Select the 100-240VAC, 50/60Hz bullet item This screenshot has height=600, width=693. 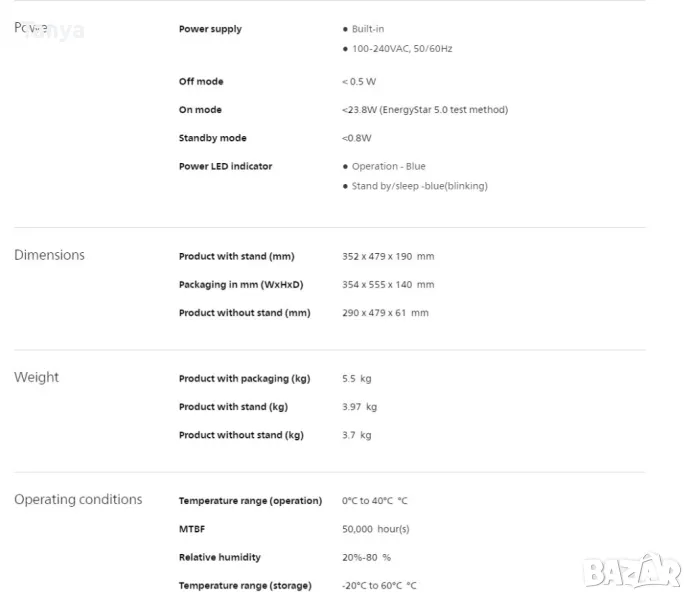click(x=401, y=48)
